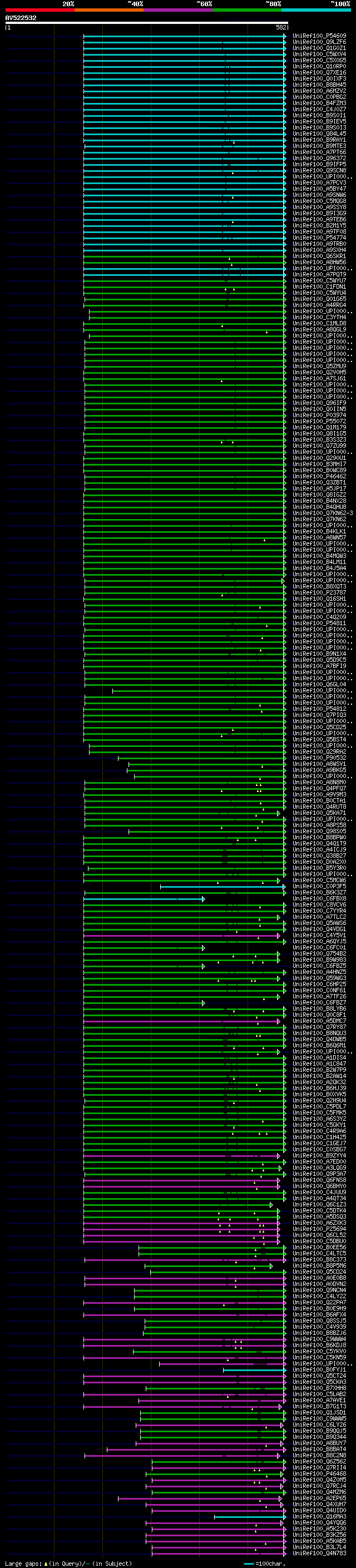Open hit UniRef100_C5WXV4
Viewport: 356px width, 1568px height.
(319, 54)
